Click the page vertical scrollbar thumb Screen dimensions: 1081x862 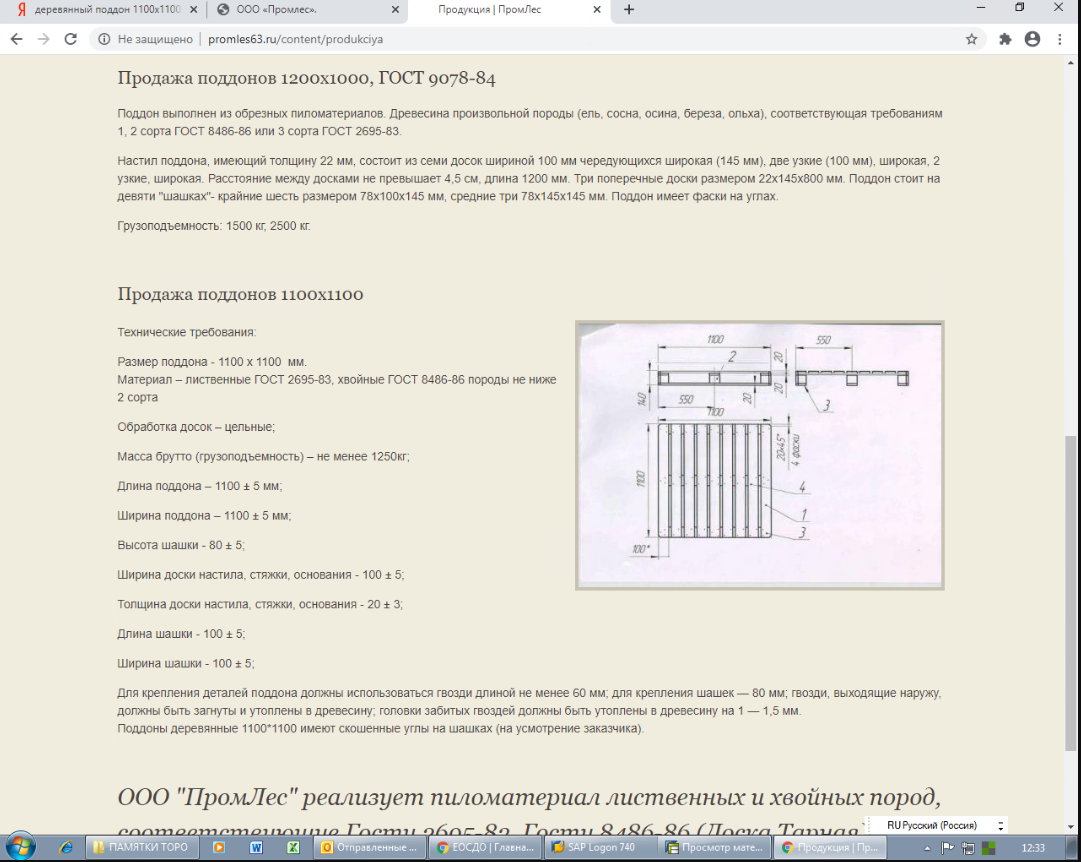[x=1071, y=593]
